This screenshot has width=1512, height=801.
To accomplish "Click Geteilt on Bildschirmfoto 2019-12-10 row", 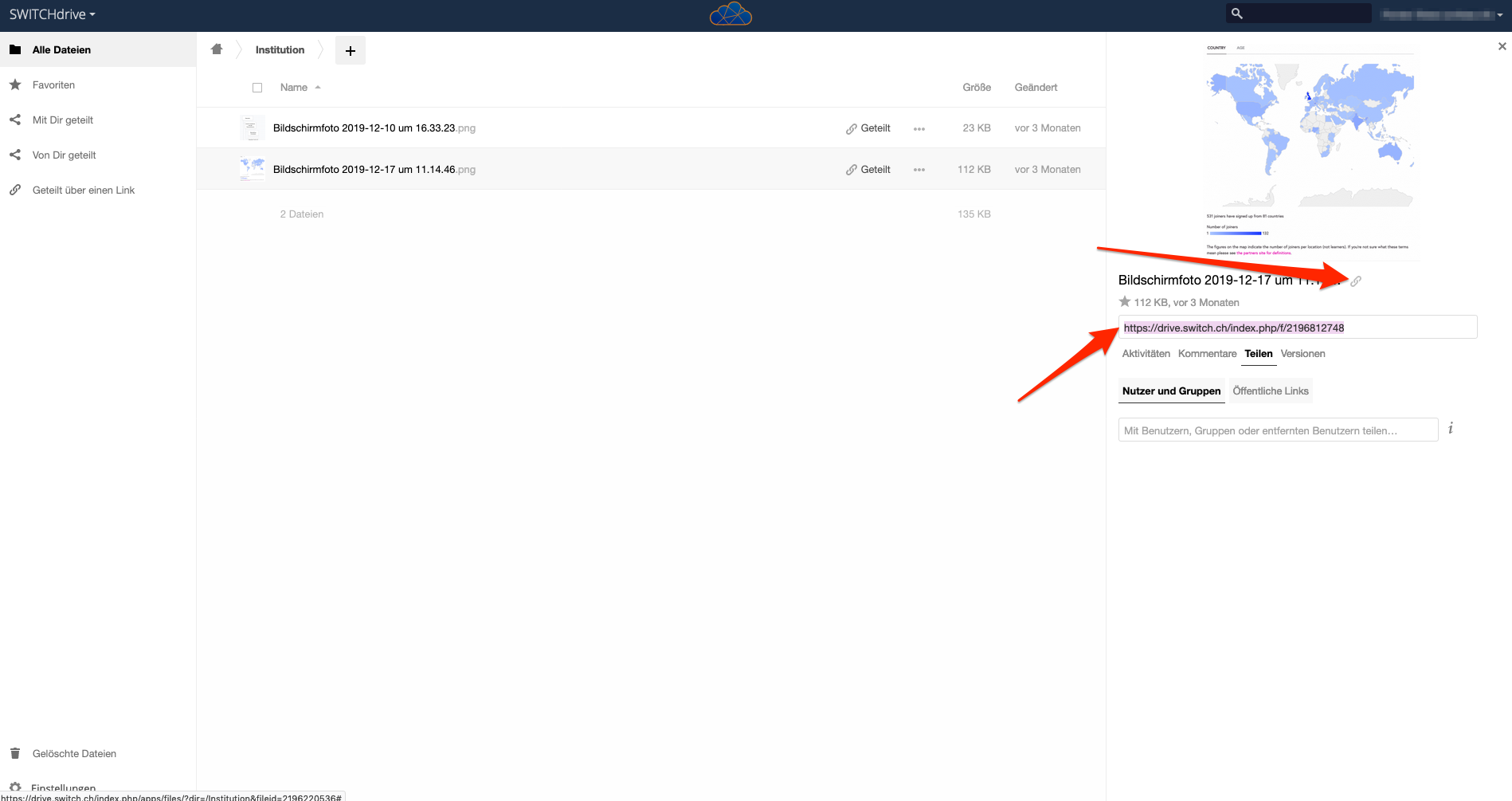I will click(868, 128).
